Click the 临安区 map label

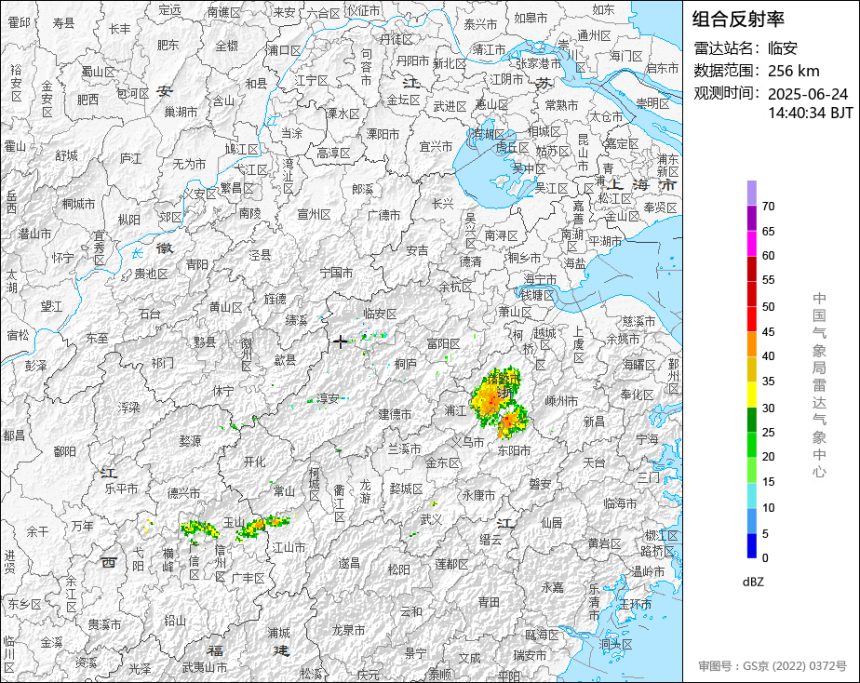click(x=380, y=314)
